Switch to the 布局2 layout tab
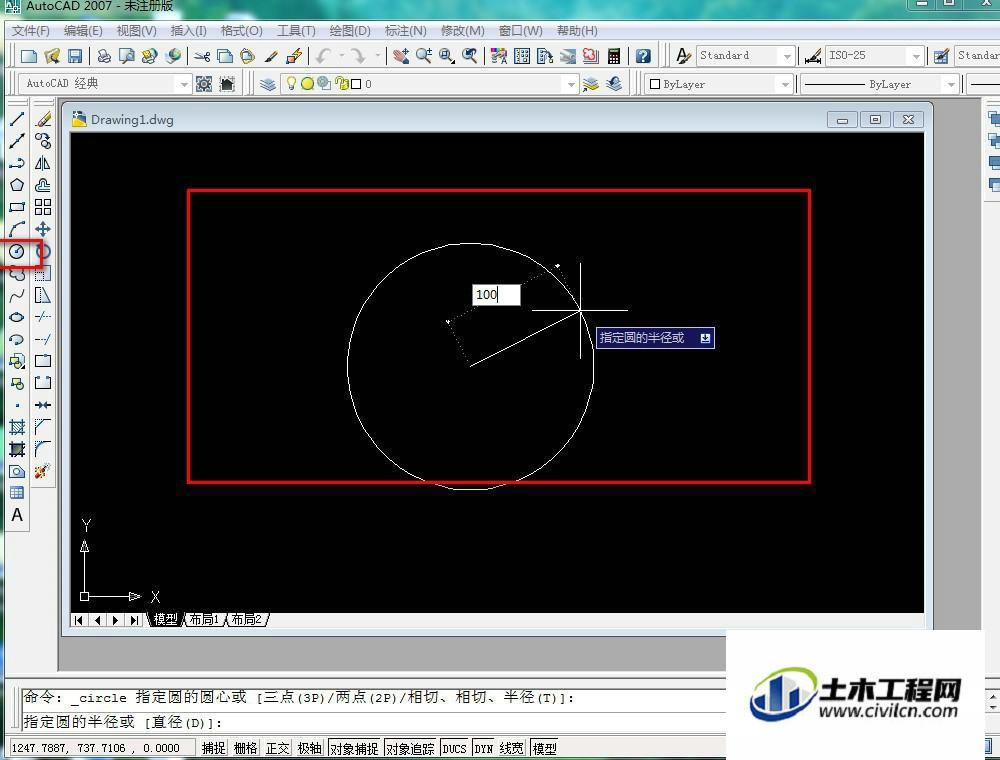This screenshot has height=760, width=1000. 247,619
